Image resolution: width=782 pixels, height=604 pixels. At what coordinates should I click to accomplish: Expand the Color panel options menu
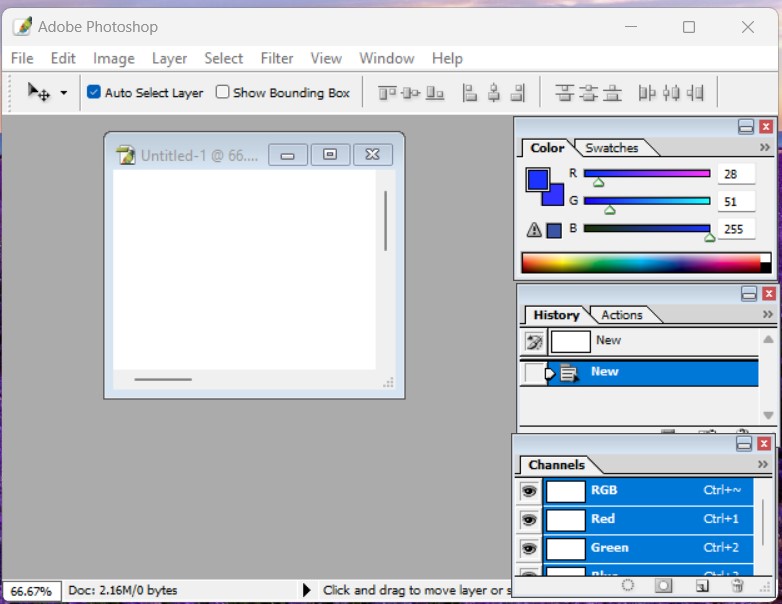[765, 148]
